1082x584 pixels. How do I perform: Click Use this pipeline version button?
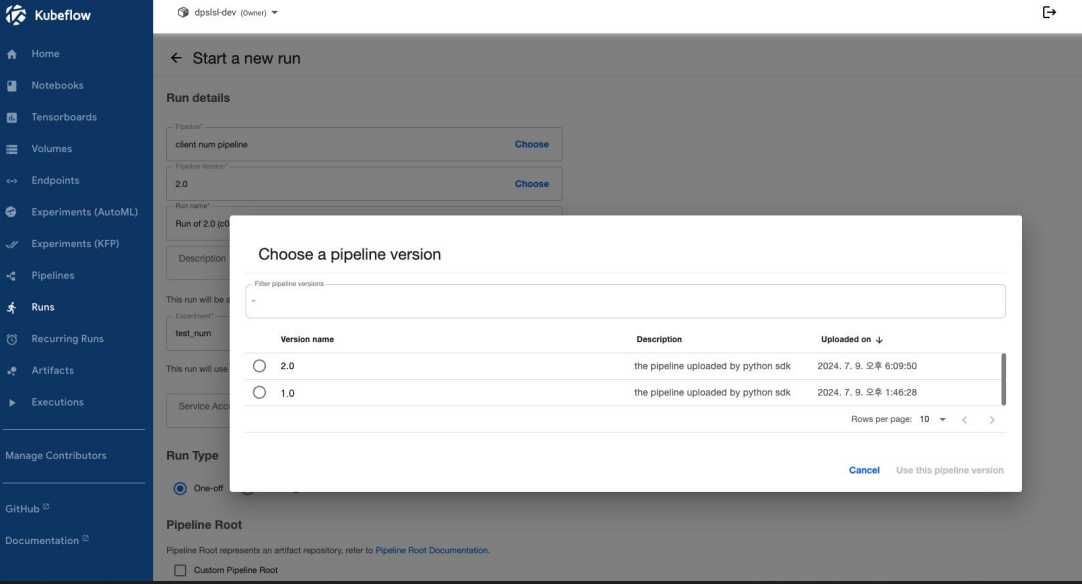pyautogui.click(x=950, y=470)
